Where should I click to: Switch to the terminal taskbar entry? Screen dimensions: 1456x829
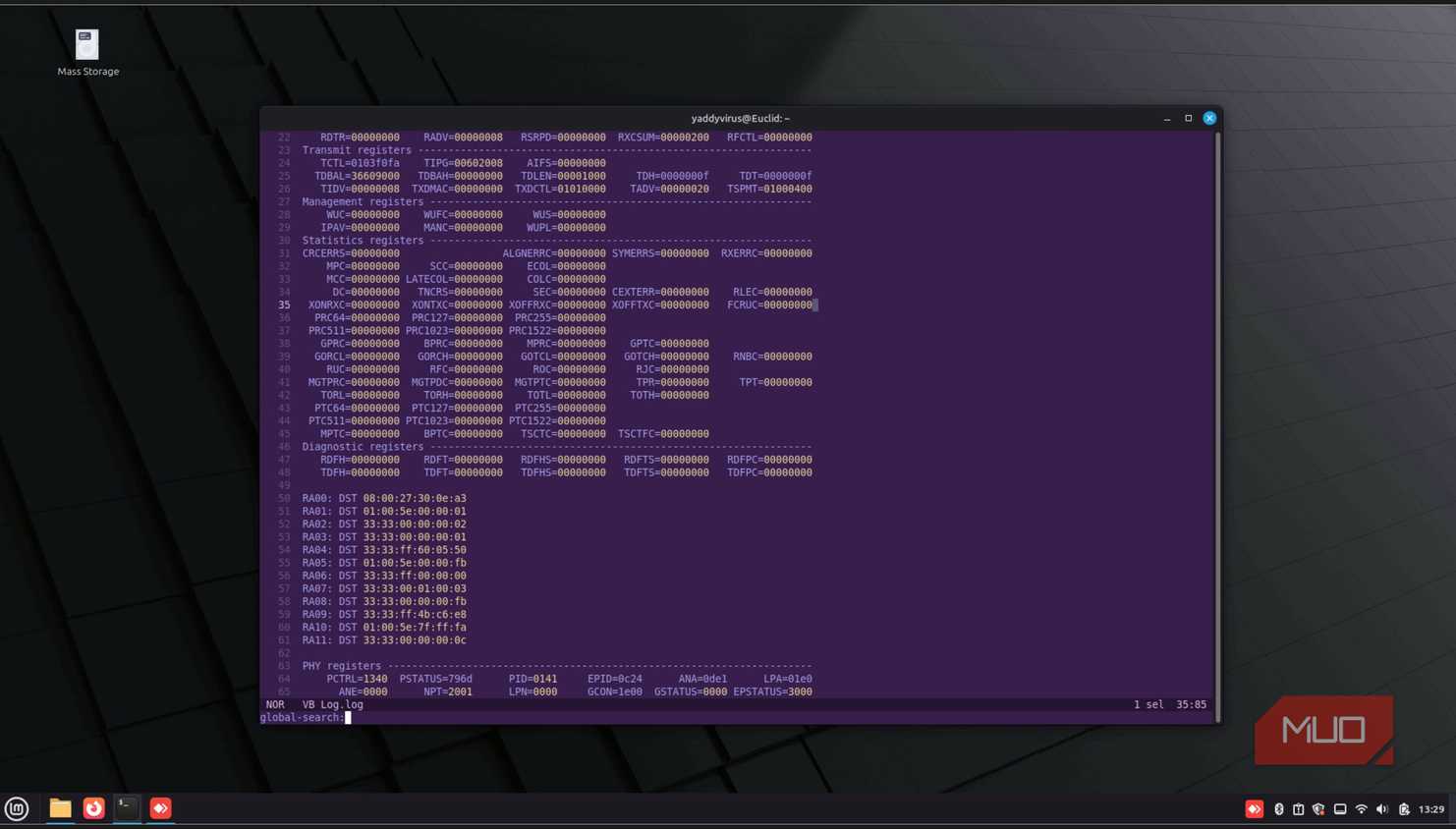[127, 807]
